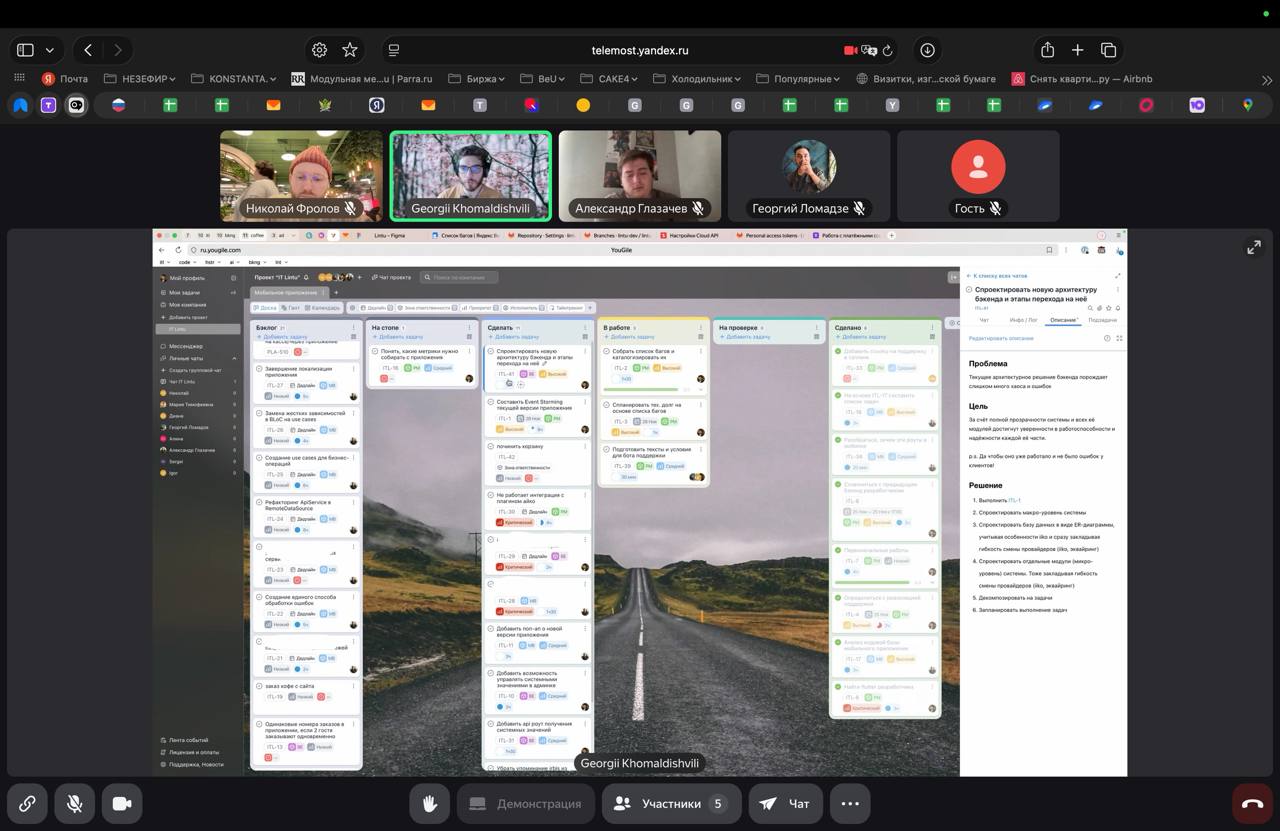Start screen sharing with Демонстрация
This screenshot has height=831, width=1280.
point(525,803)
